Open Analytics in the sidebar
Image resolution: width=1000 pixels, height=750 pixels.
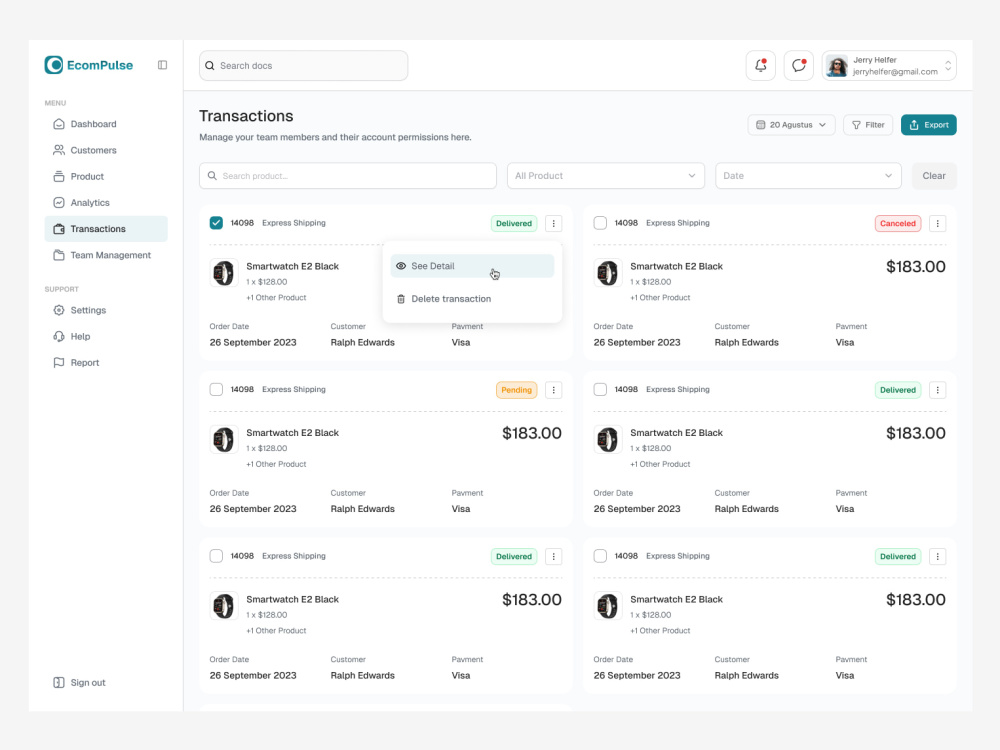(x=106, y=202)
